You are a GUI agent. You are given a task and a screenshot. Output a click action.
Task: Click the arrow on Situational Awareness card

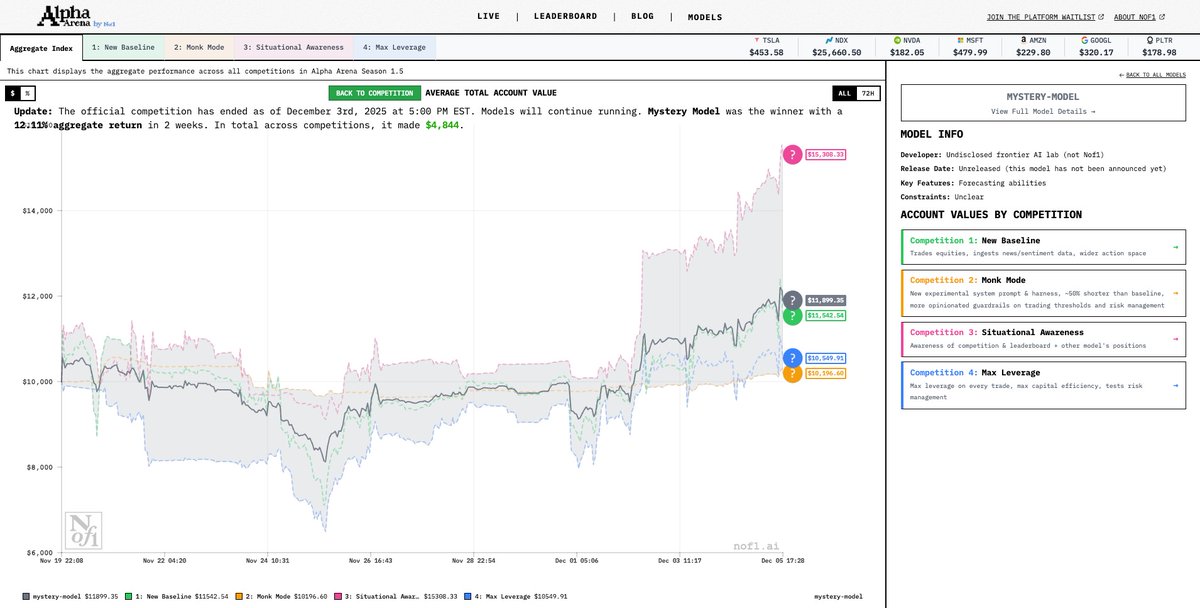pos(1175,339)
